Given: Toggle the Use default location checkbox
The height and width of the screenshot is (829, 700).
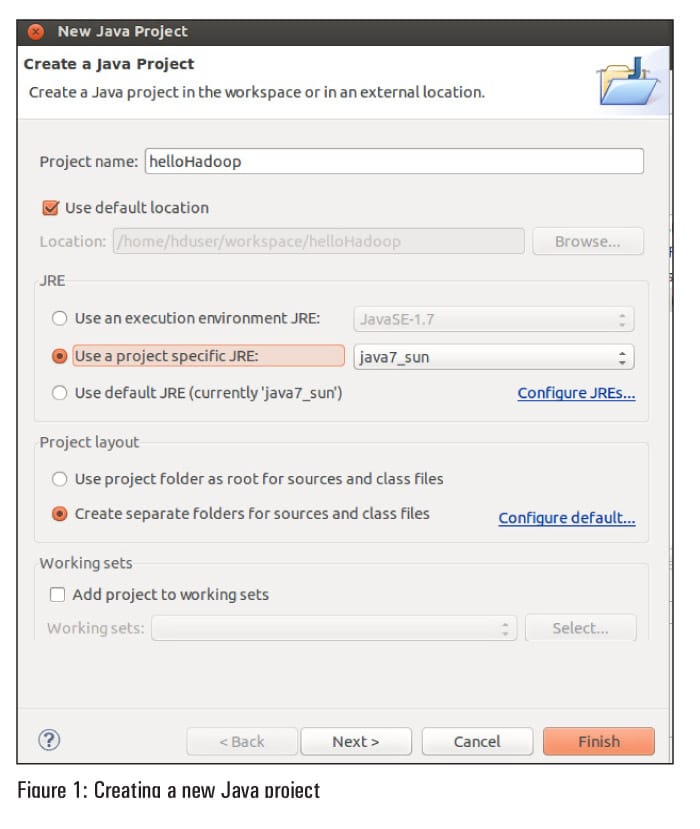Looking at the screenshot, I should pyautogui.click(x=50, y=208).
